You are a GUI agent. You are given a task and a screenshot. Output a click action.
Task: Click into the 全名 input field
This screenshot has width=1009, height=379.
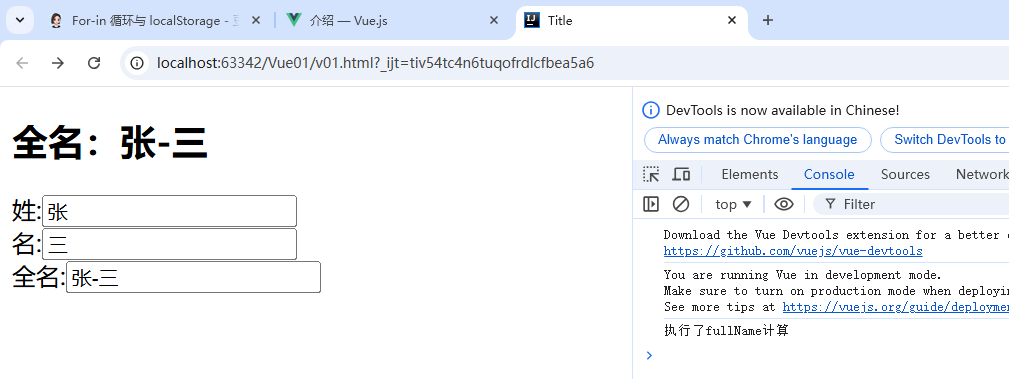coord(193,277)
